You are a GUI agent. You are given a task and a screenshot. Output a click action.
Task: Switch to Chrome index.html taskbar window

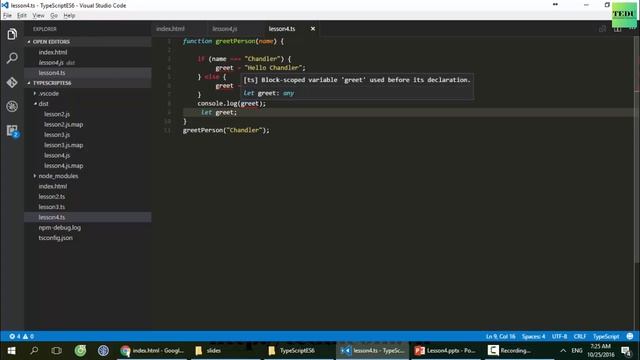pyautogui.click(x=152, y=351)
